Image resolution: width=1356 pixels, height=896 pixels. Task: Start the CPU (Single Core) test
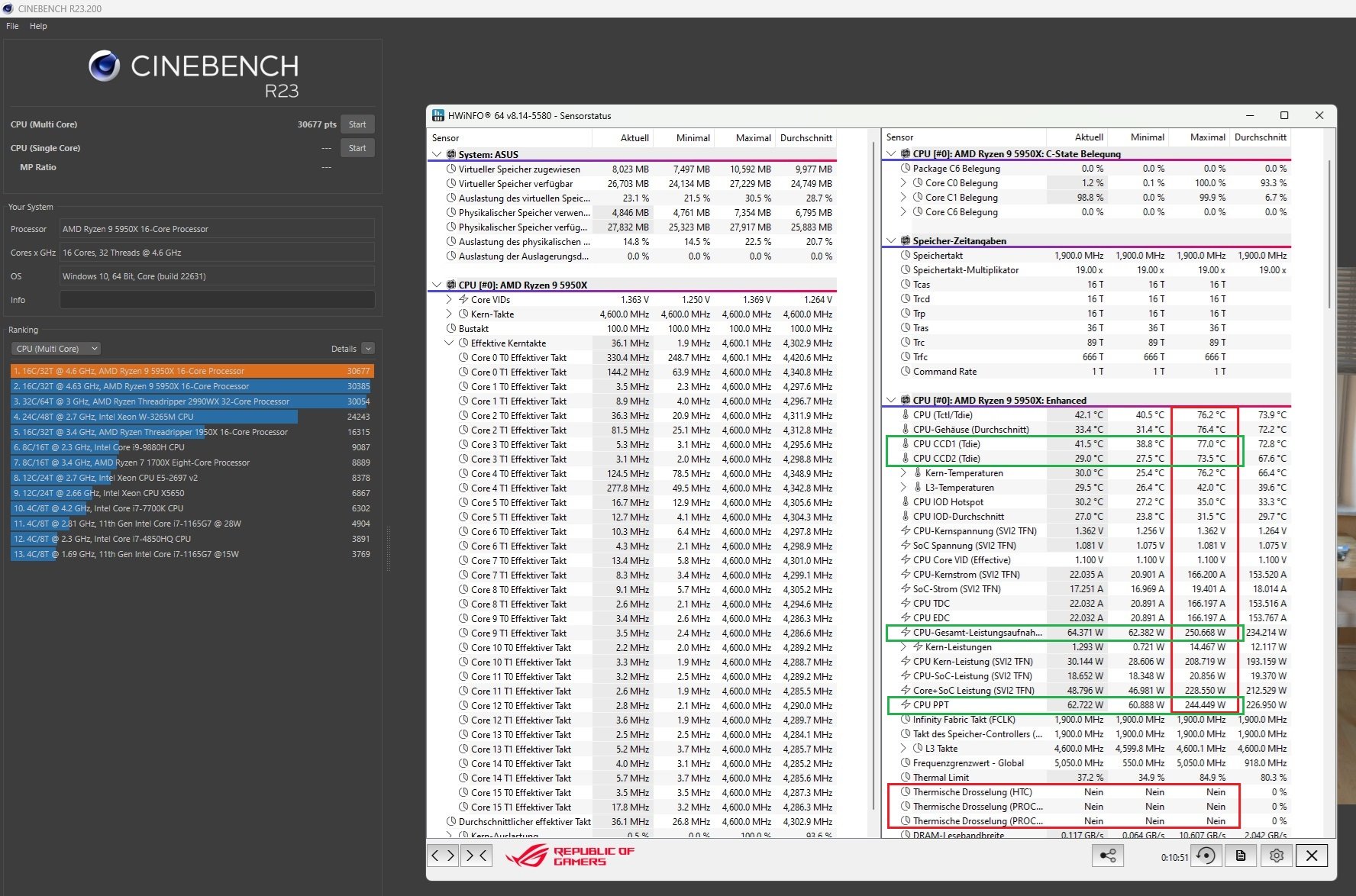pos(357,148)
